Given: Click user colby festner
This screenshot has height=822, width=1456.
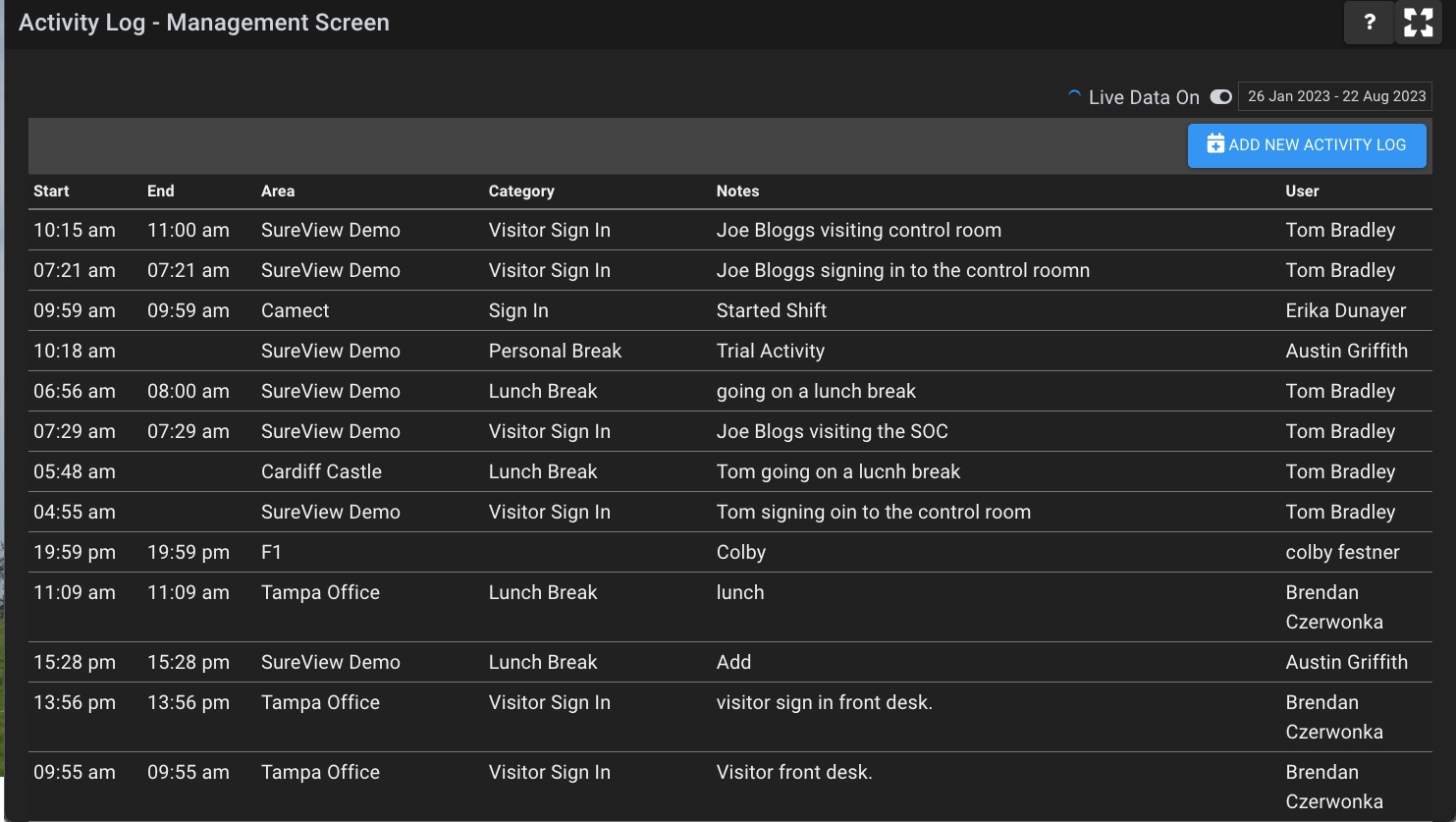Looking at the screenshot, I should tap(1343, 552).
